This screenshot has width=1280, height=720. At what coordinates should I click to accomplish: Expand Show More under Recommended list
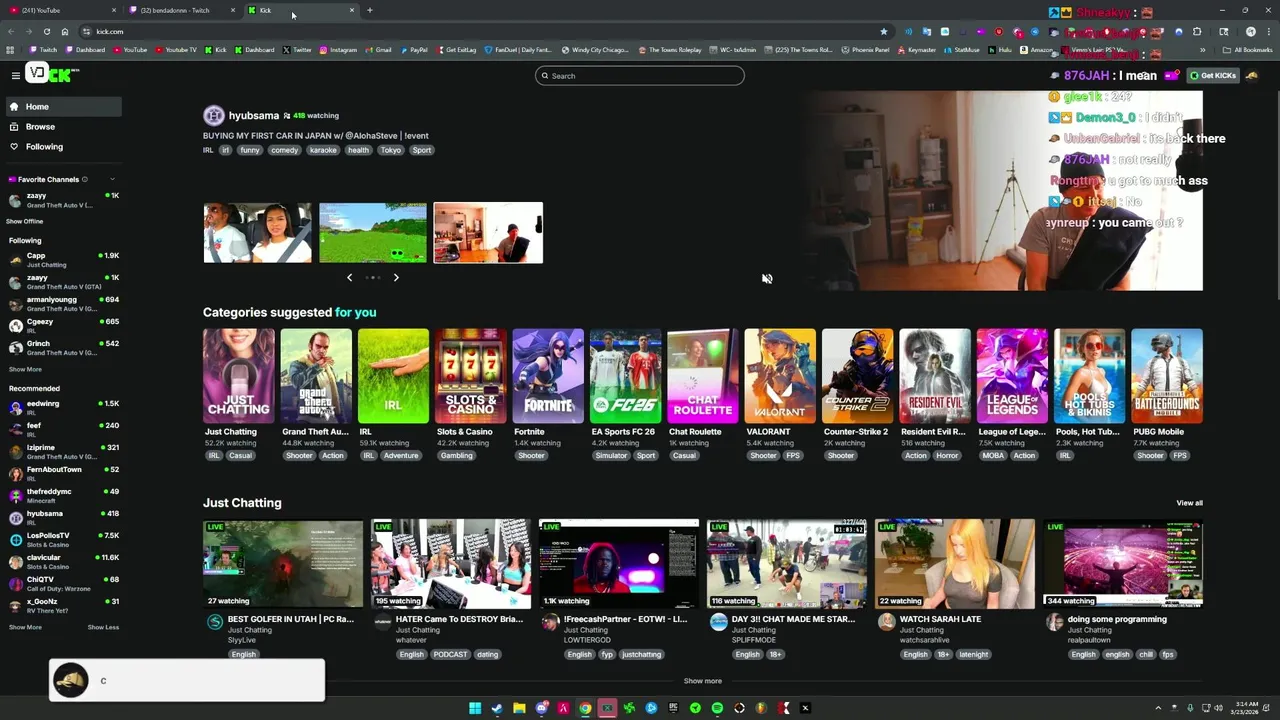pyautogui.click(x=25, y=627)
